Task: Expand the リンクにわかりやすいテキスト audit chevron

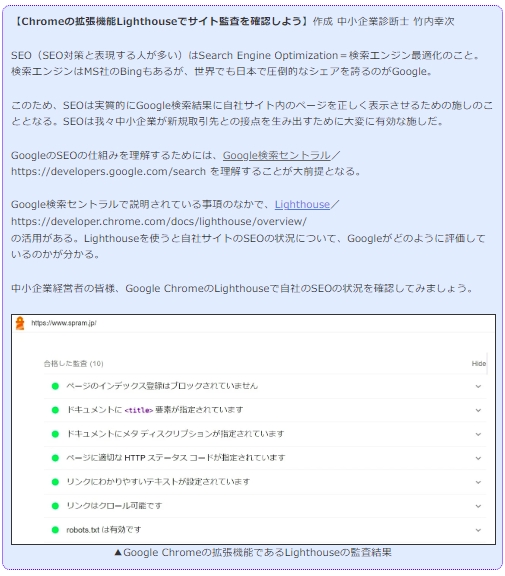Action: click(x=478, y=482)
